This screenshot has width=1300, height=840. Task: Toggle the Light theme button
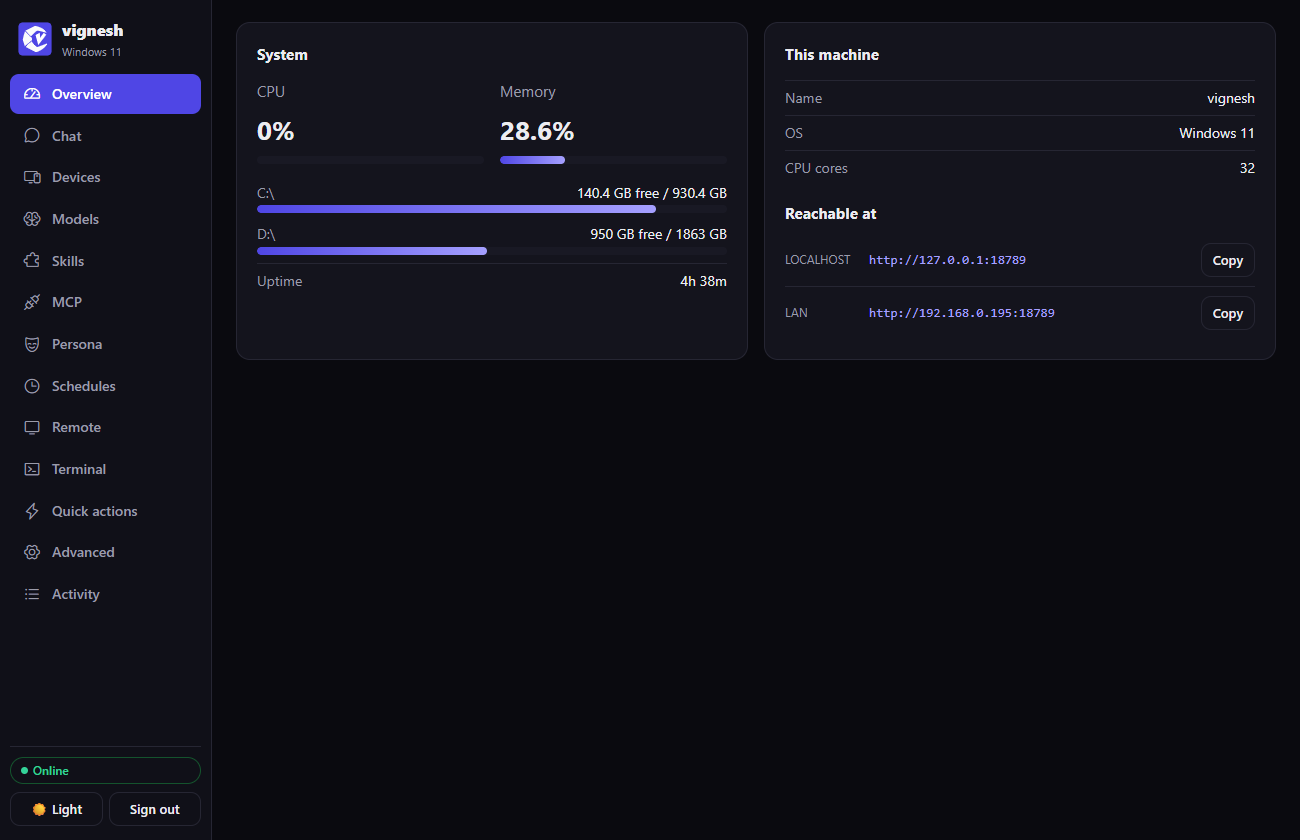56,809
